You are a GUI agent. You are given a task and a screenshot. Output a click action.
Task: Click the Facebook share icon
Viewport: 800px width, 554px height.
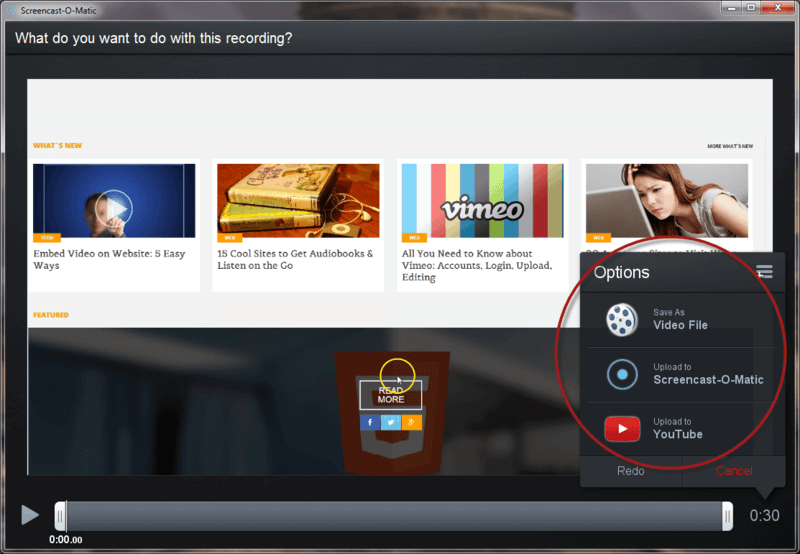coord(370,422)
